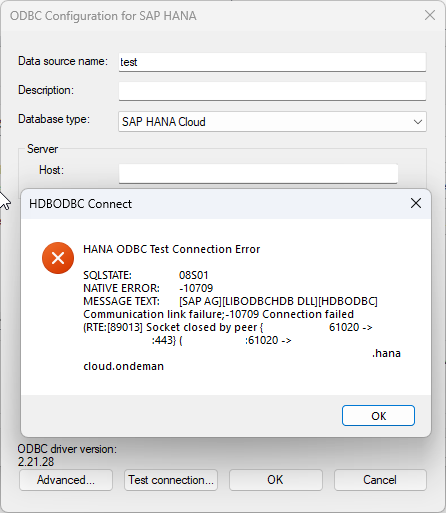
Task: Click the Server group label
Action: tap(42, 149)
